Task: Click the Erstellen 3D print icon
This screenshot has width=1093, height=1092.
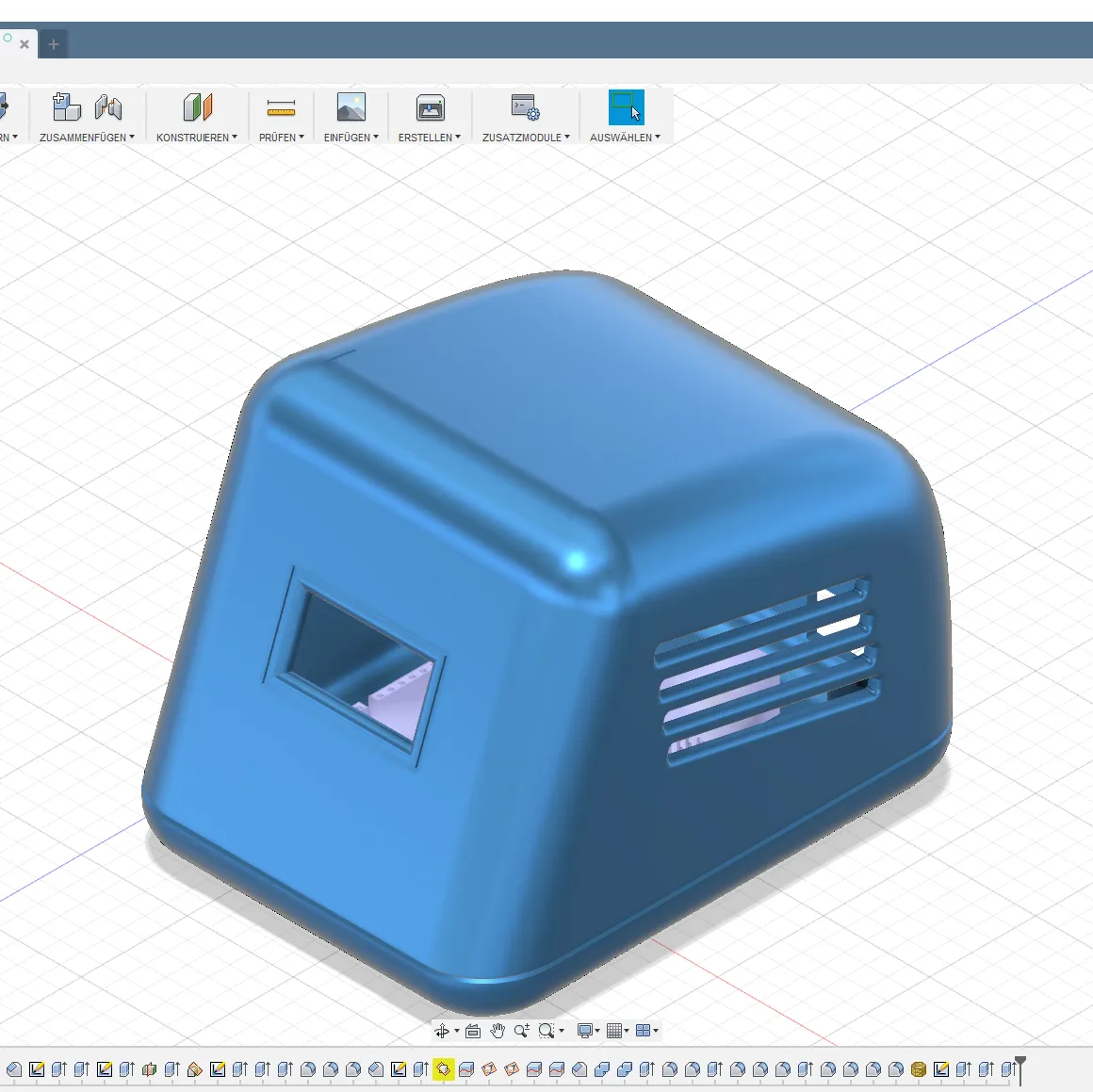Action: (430, 107)
